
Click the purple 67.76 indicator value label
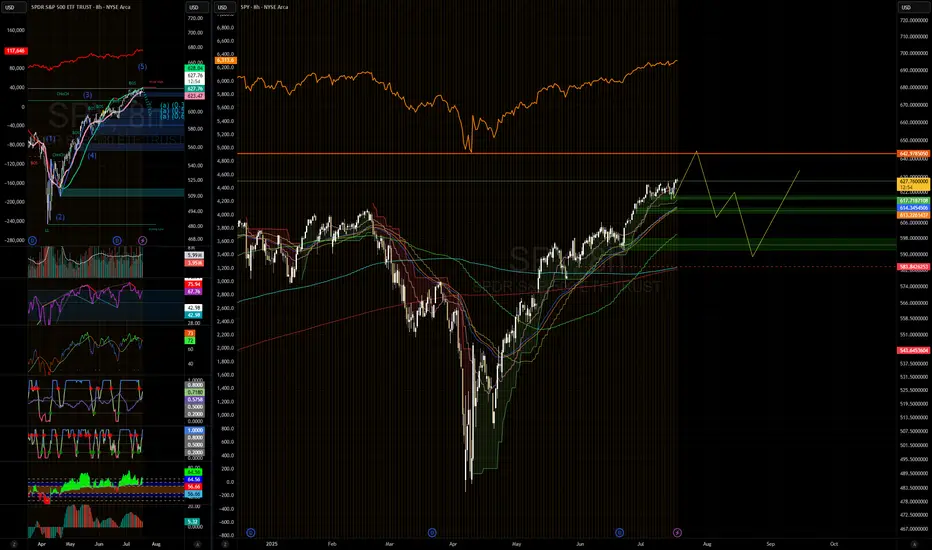pyautogui.click(x=194, y=291)
